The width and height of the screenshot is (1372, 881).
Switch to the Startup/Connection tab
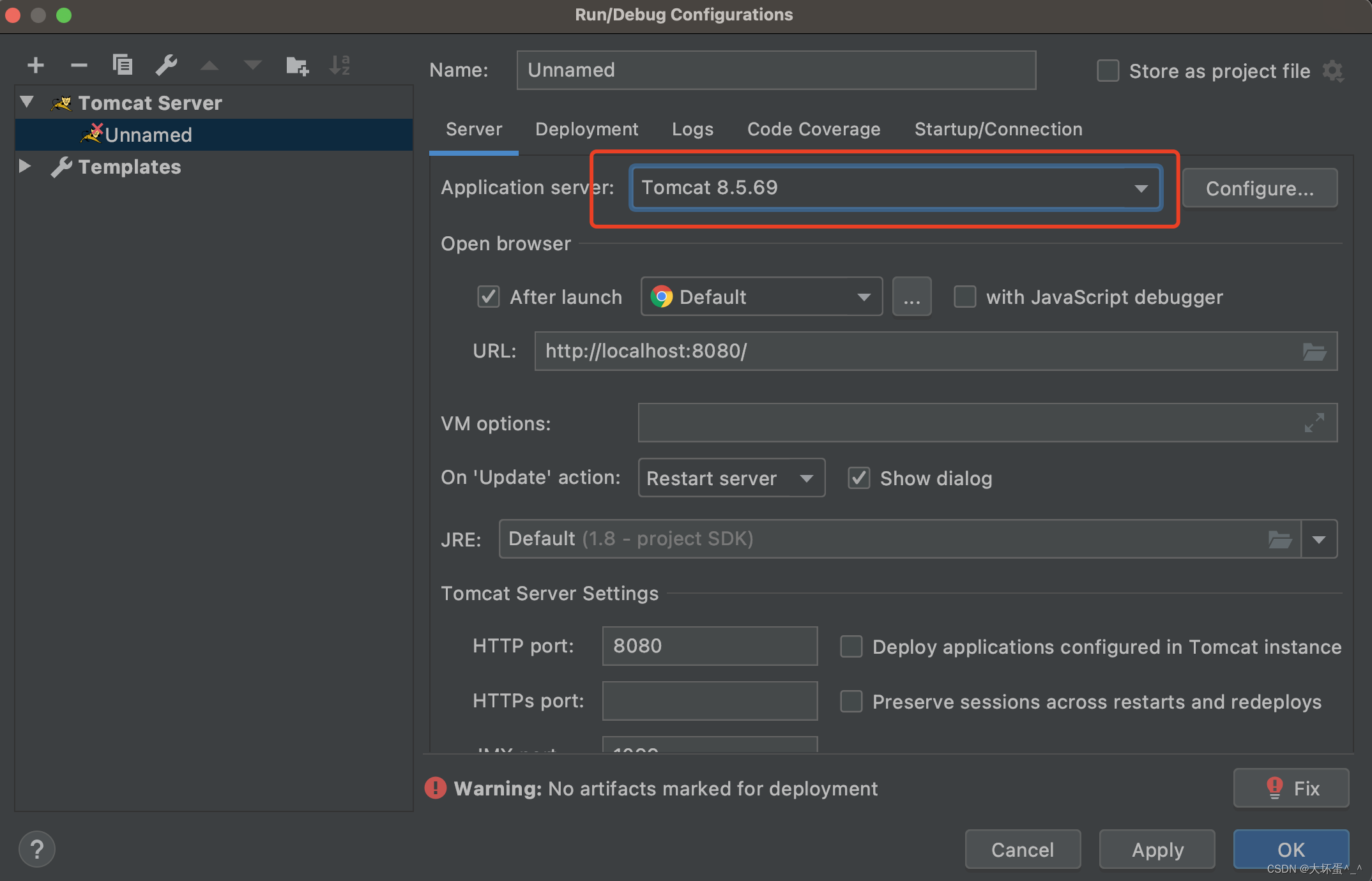point(998,130)
